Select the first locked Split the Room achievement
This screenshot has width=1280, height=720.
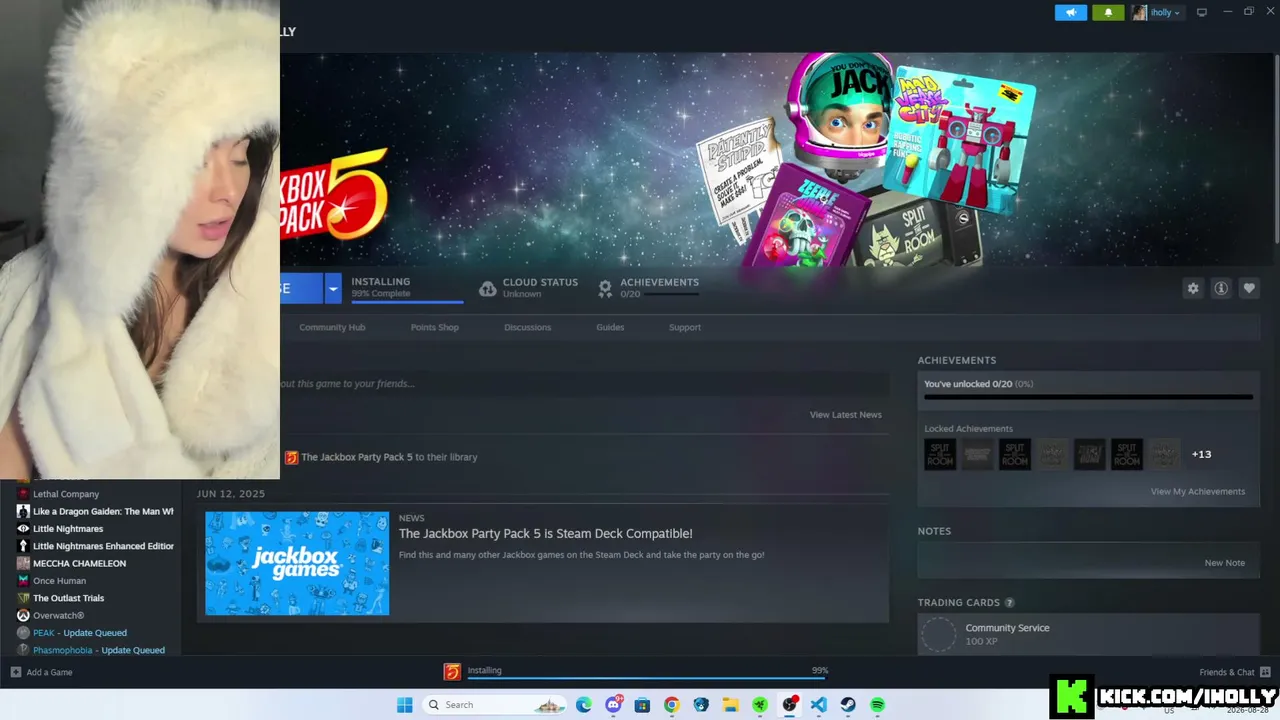940,454
